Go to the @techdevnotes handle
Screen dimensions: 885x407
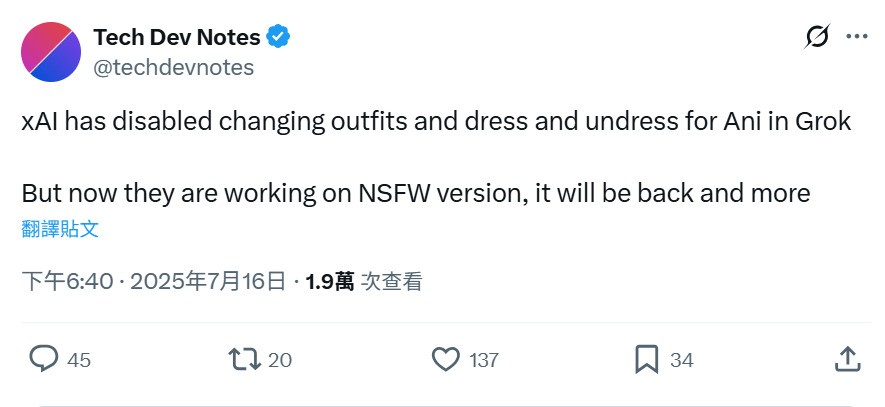click(174, 67)
